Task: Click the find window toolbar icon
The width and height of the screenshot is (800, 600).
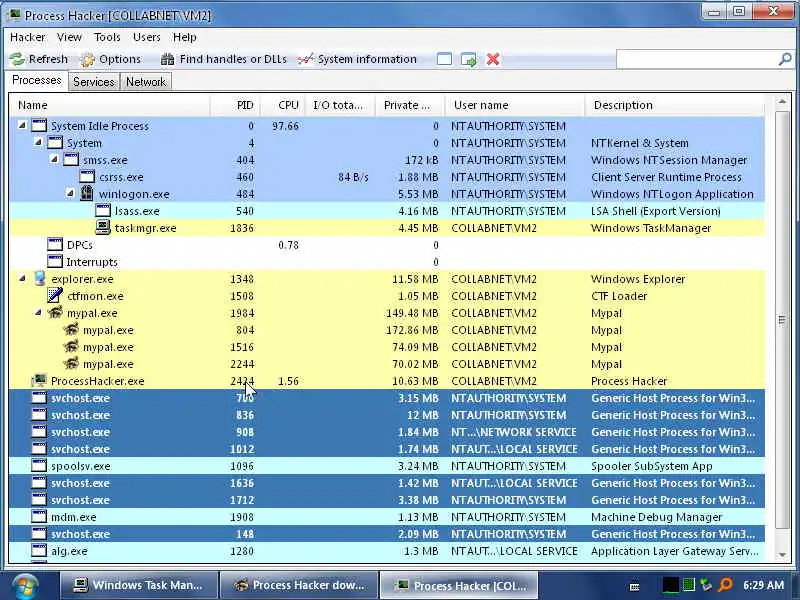Action: [x=444, y=59]
